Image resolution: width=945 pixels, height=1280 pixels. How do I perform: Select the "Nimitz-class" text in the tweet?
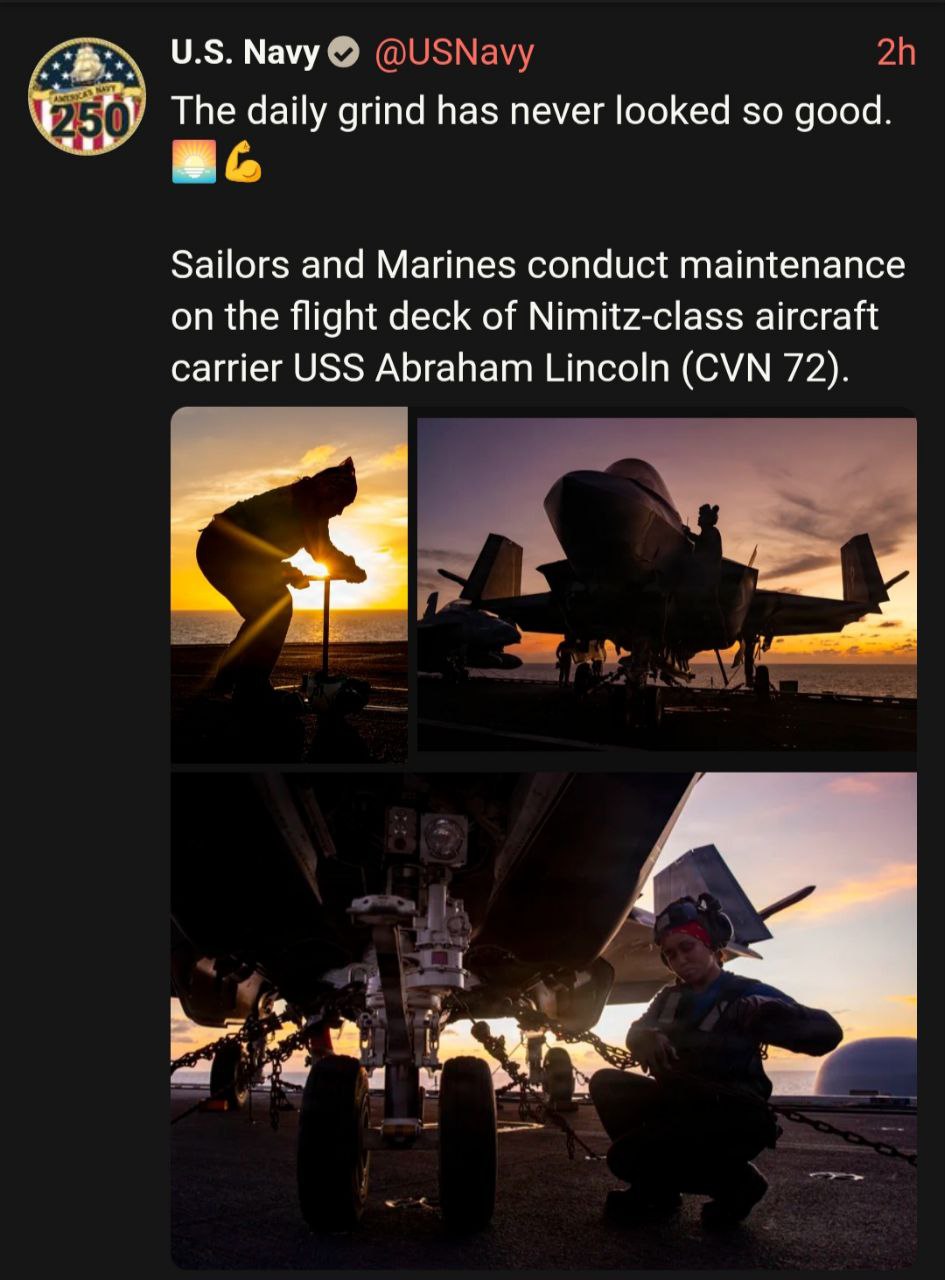pos(634,317)
